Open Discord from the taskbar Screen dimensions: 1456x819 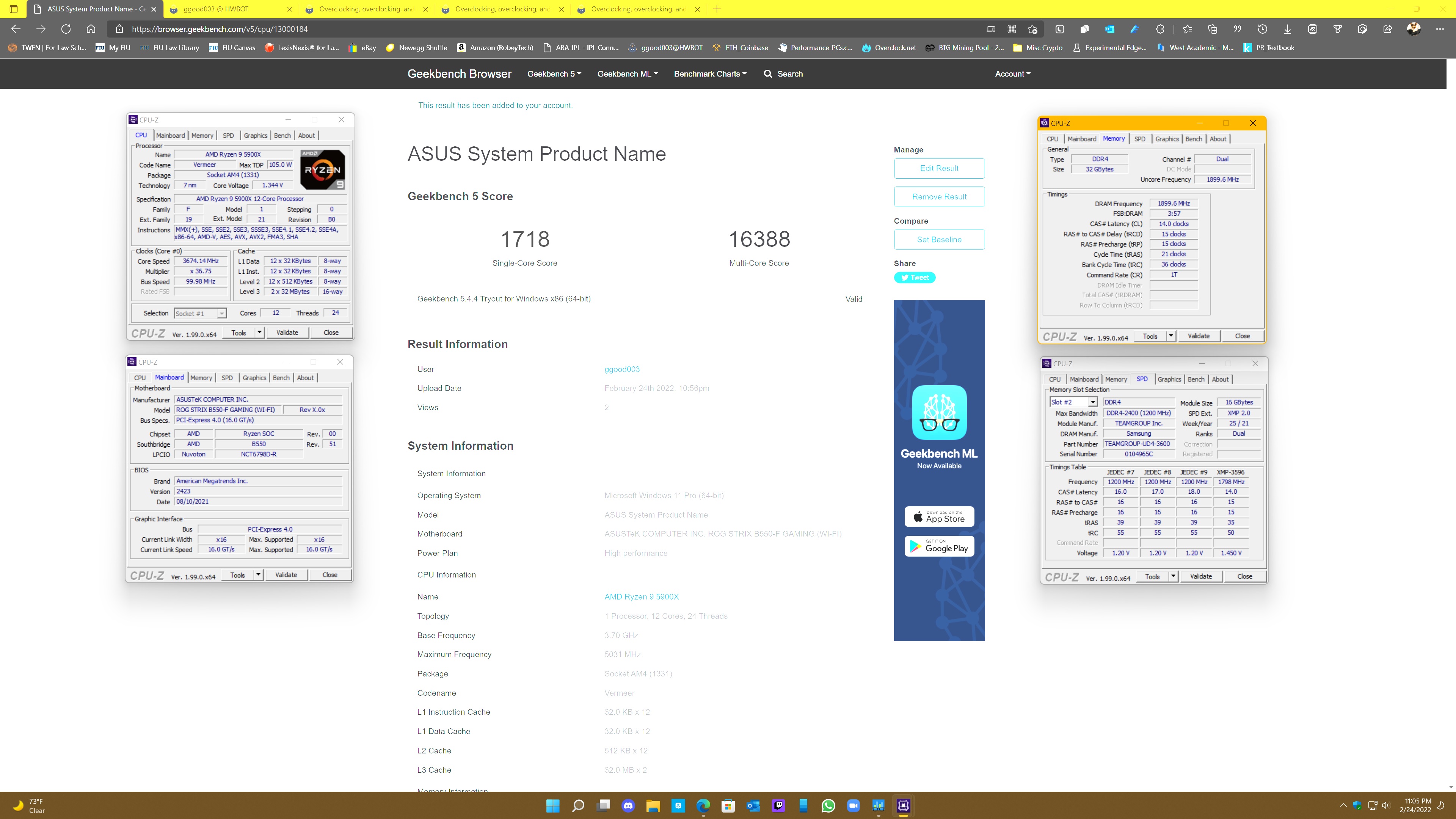628,805
